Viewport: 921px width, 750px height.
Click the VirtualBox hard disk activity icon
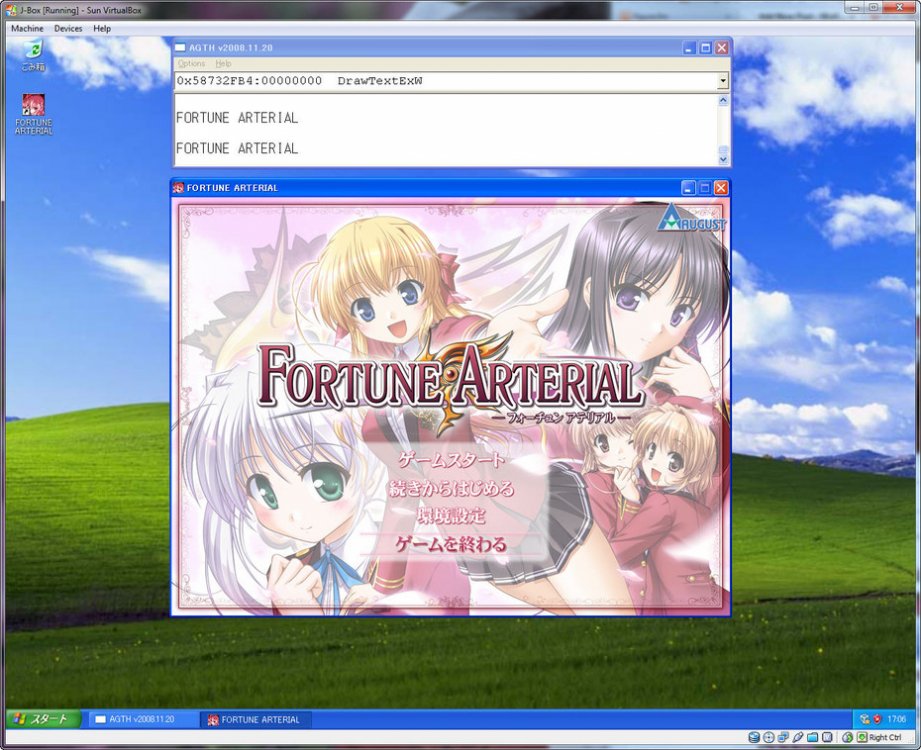click(753, 737)
